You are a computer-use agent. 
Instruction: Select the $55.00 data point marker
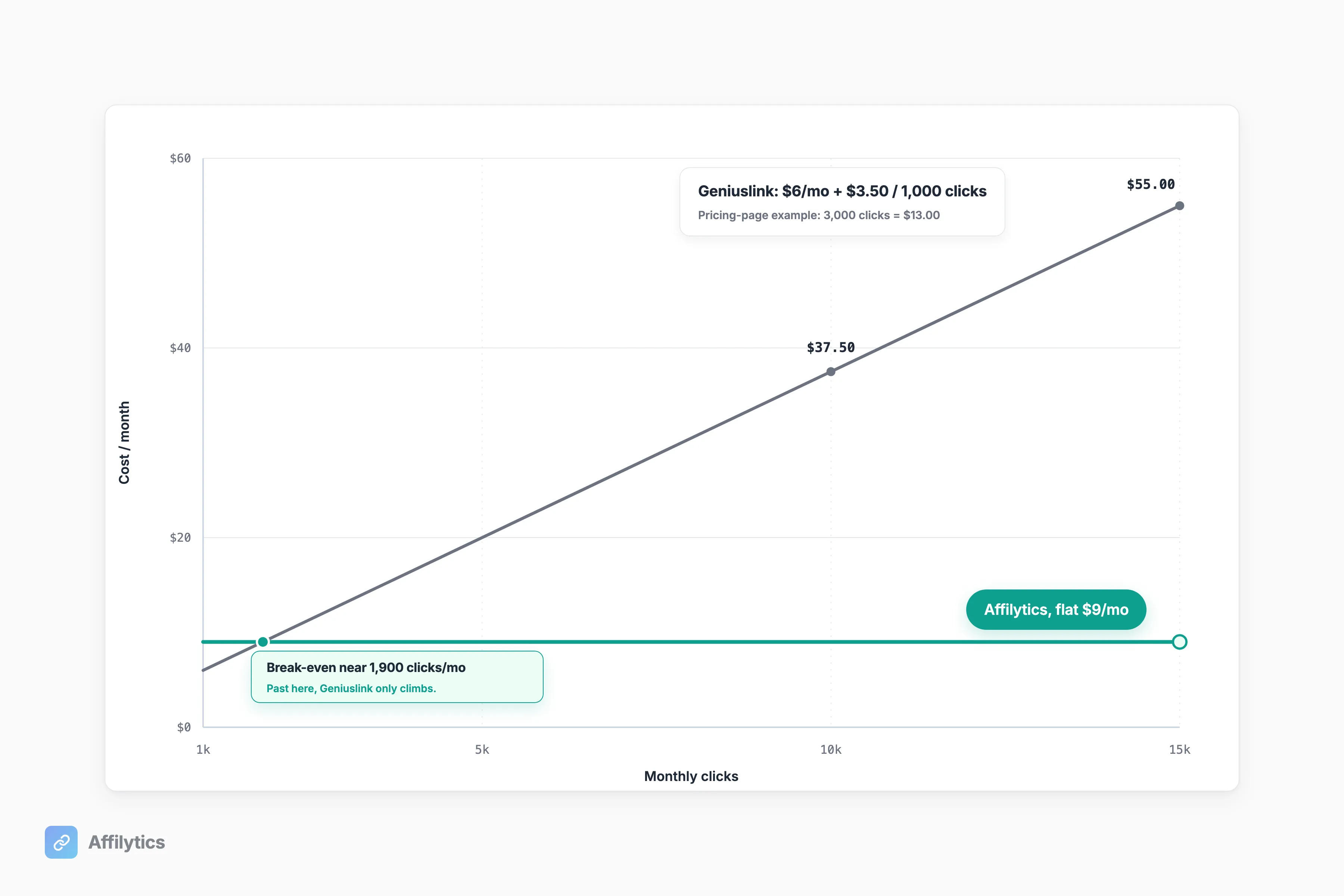point(1179,206)
